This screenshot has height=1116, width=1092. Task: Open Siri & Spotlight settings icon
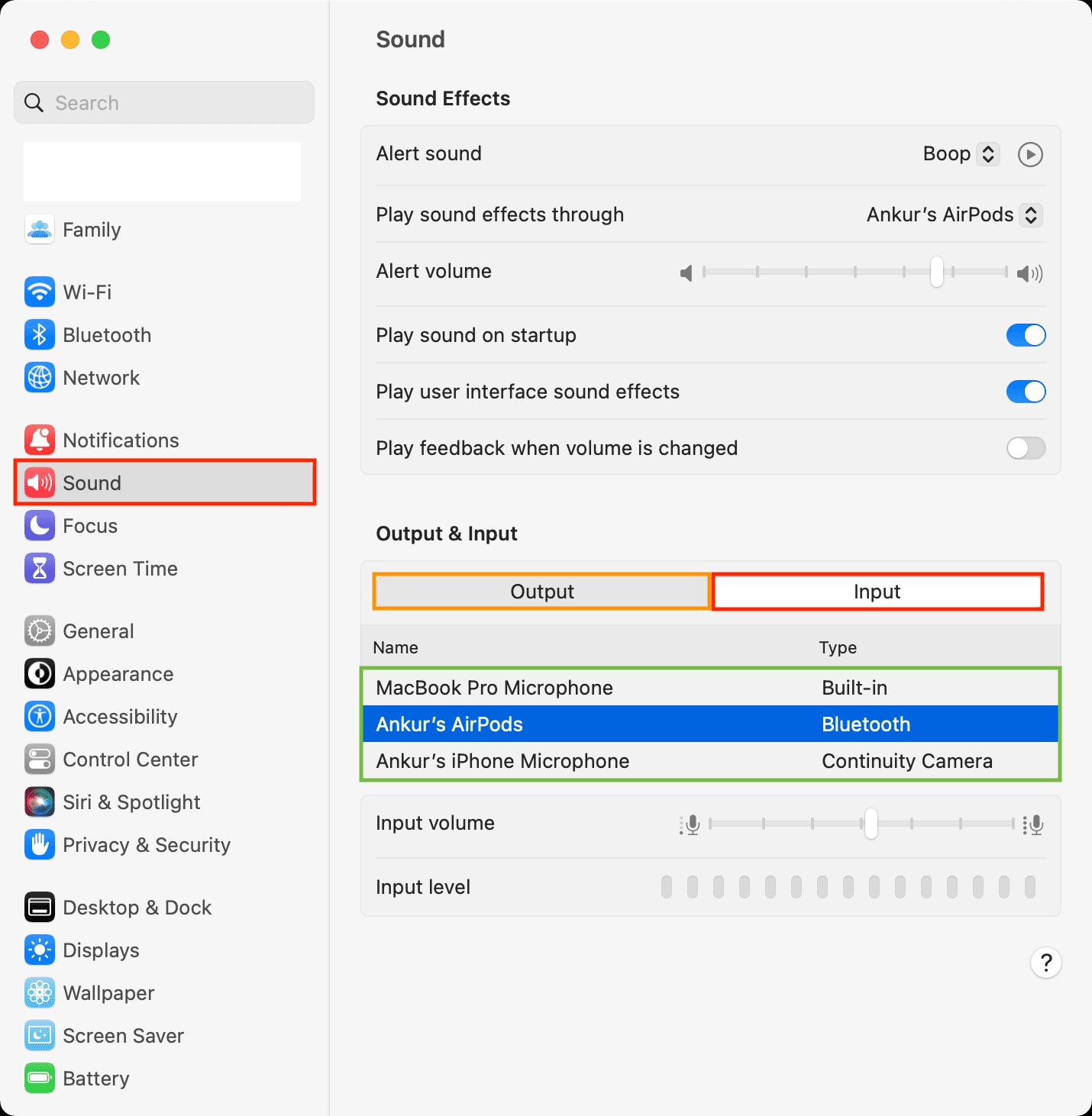[39, 802]
